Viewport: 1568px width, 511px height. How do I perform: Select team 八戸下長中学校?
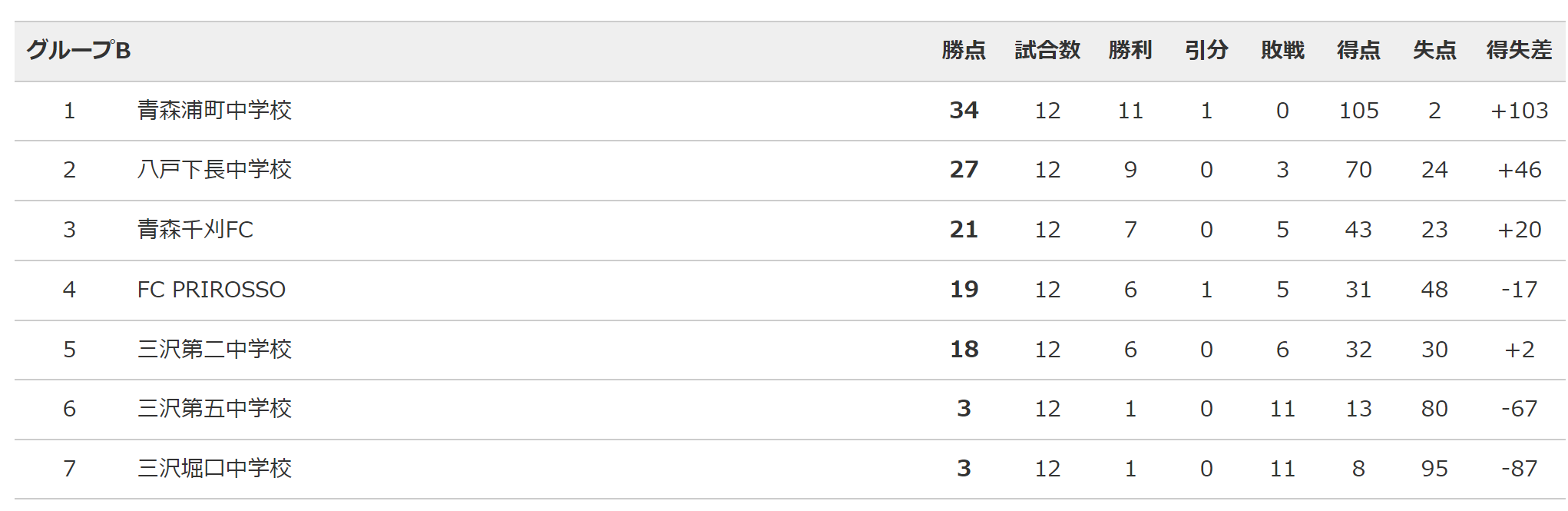(214, 170)
